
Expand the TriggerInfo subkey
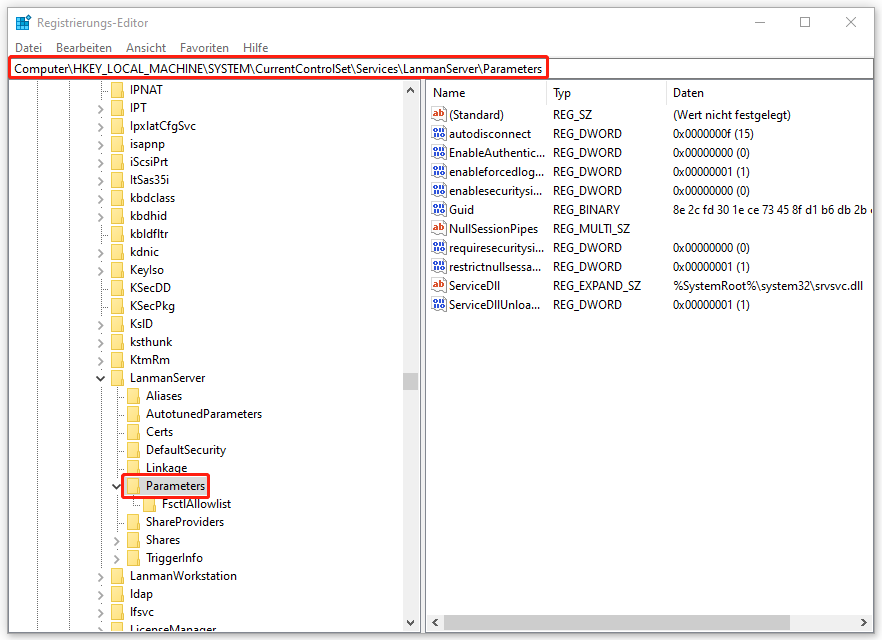[116, 559]
